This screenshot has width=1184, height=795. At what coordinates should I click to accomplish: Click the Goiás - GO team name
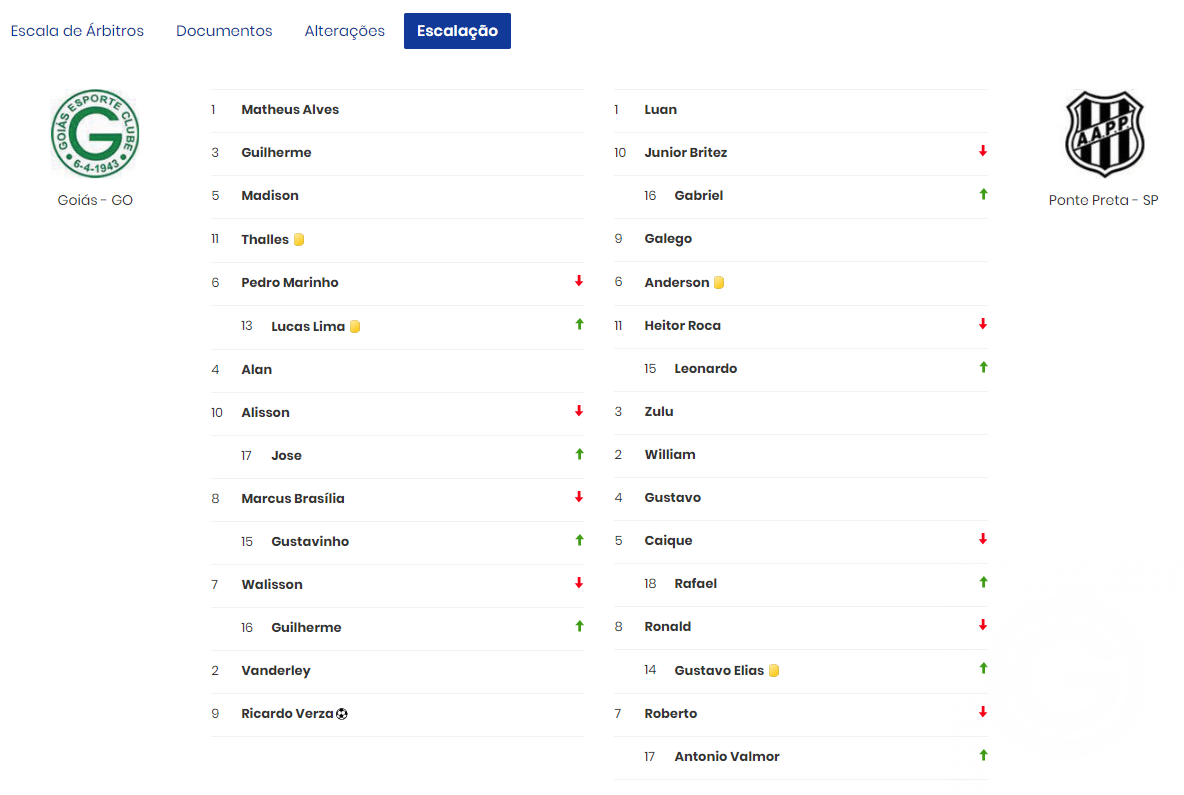[x=95, y=200]
